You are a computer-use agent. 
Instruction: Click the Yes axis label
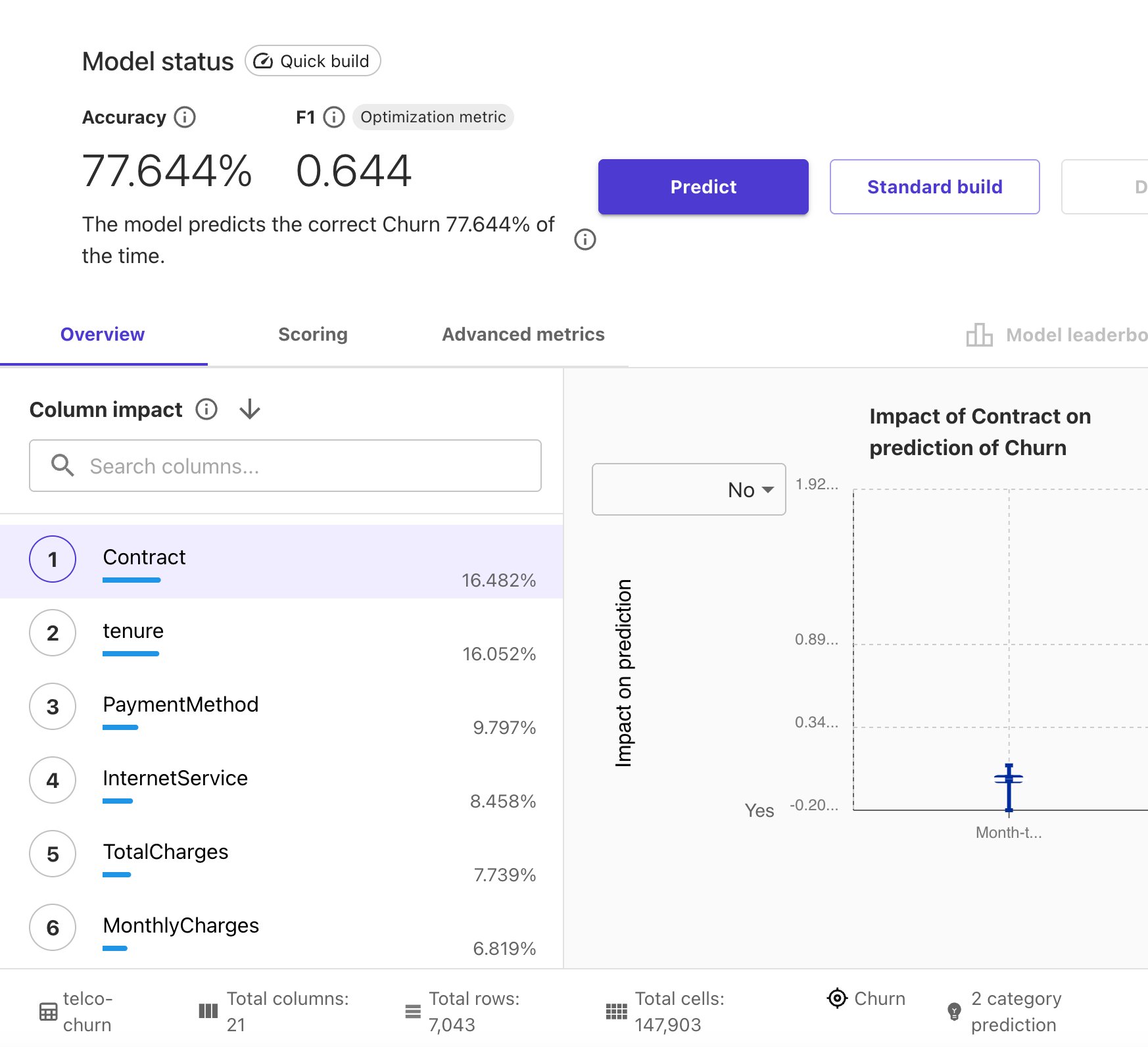(759, 810)
